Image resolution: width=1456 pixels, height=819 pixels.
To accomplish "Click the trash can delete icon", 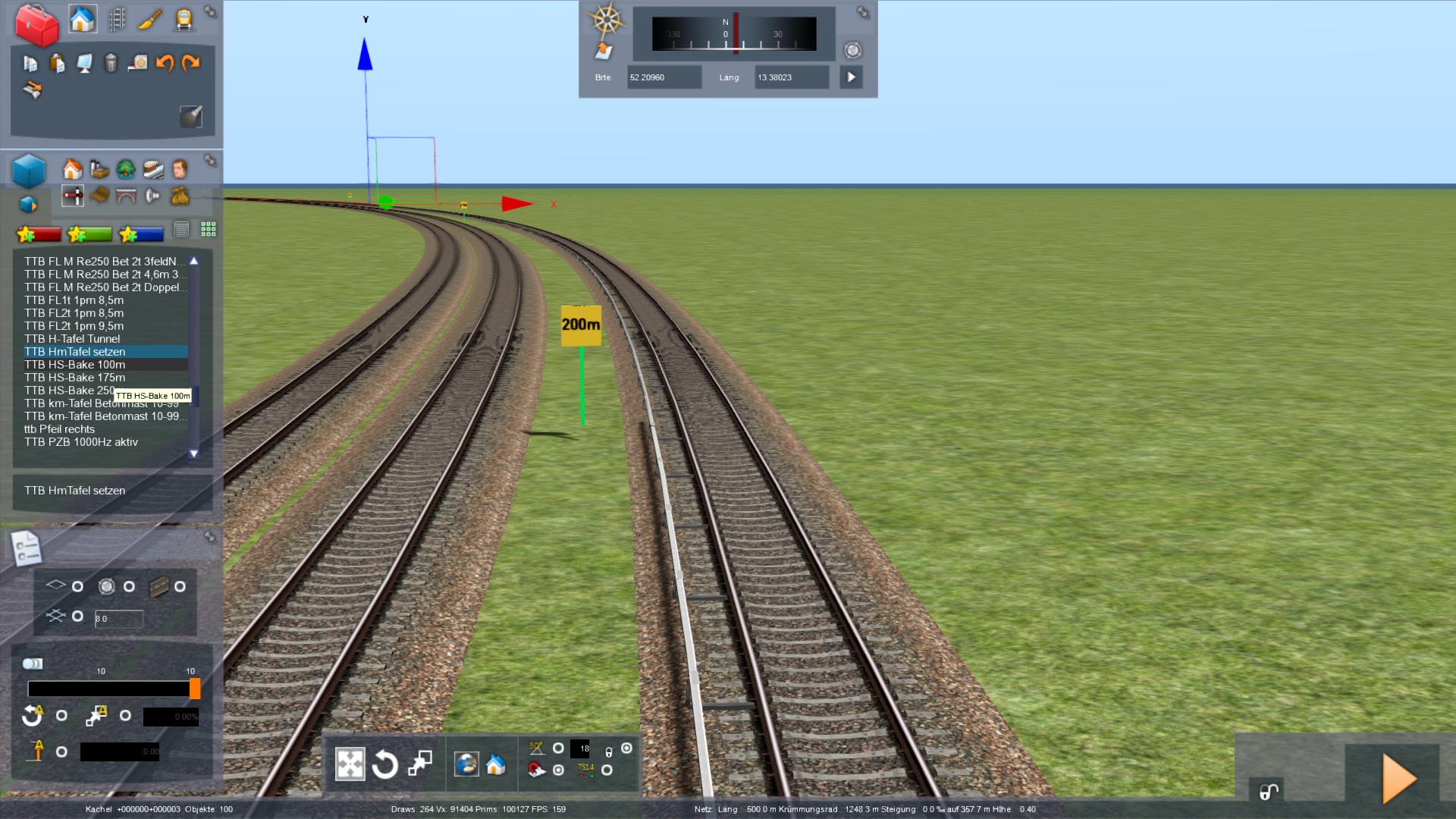I will click(x=111, y=63).
